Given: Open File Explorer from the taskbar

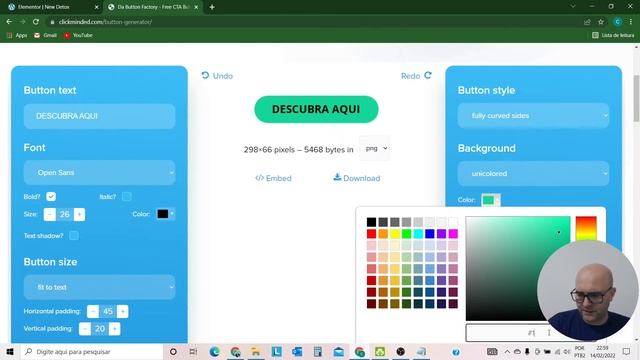Looking at the screenshot, I should 256,351.
